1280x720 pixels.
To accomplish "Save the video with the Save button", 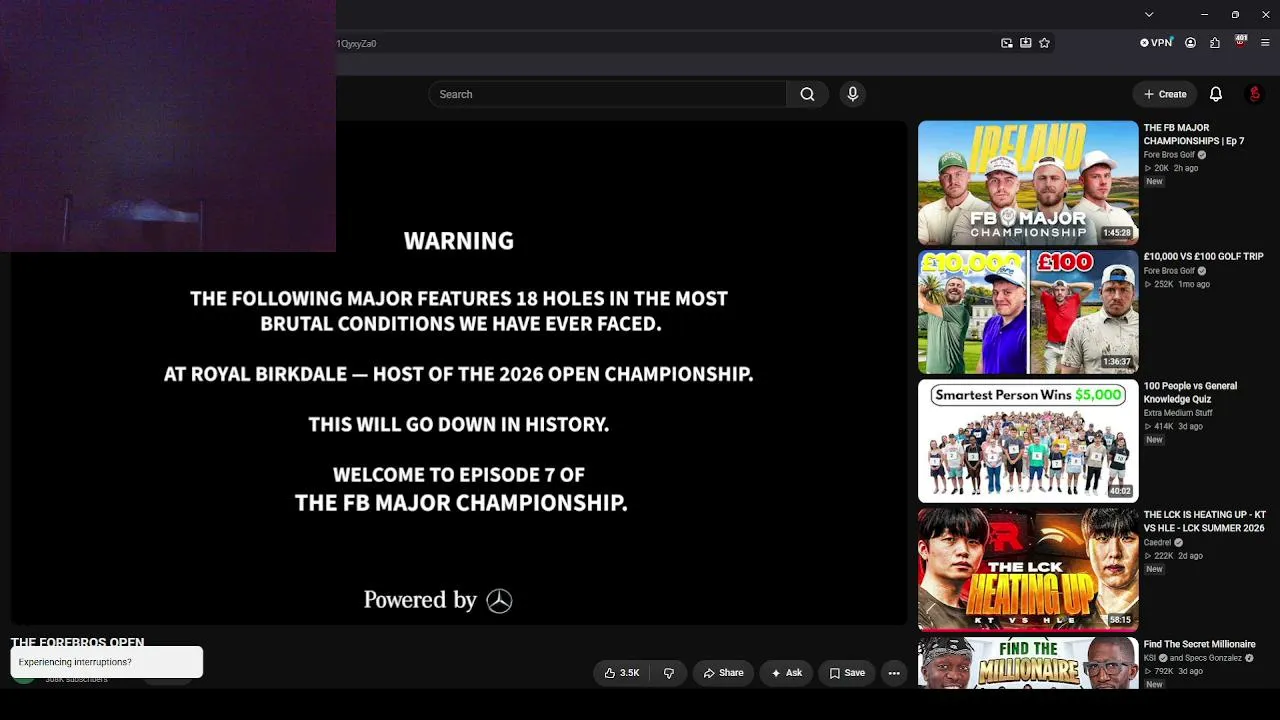I will coord(847,673).
